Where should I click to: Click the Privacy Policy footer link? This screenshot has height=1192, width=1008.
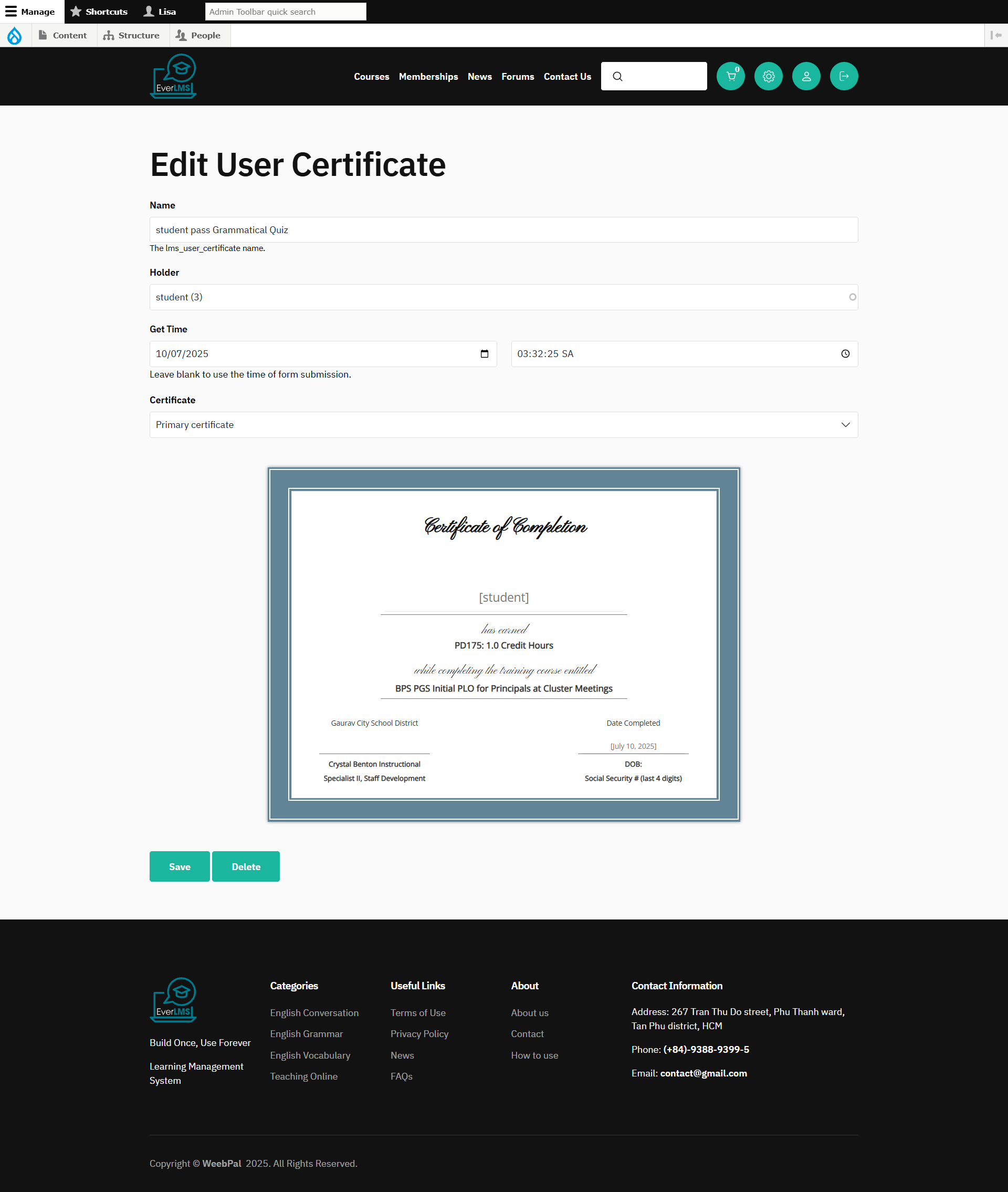click(x=419, y=1034)
